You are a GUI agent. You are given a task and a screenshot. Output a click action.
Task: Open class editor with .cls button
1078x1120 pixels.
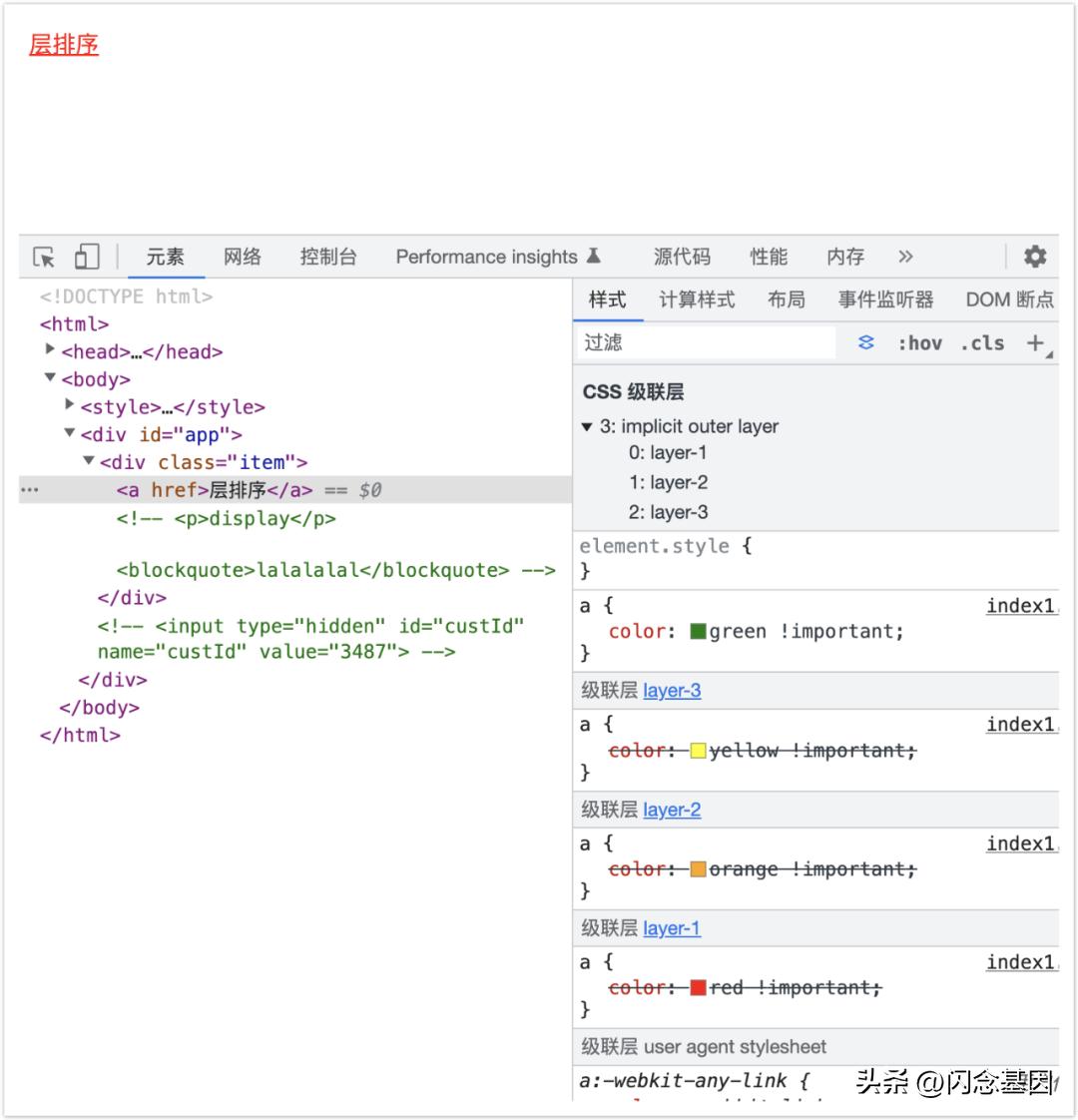981,342
